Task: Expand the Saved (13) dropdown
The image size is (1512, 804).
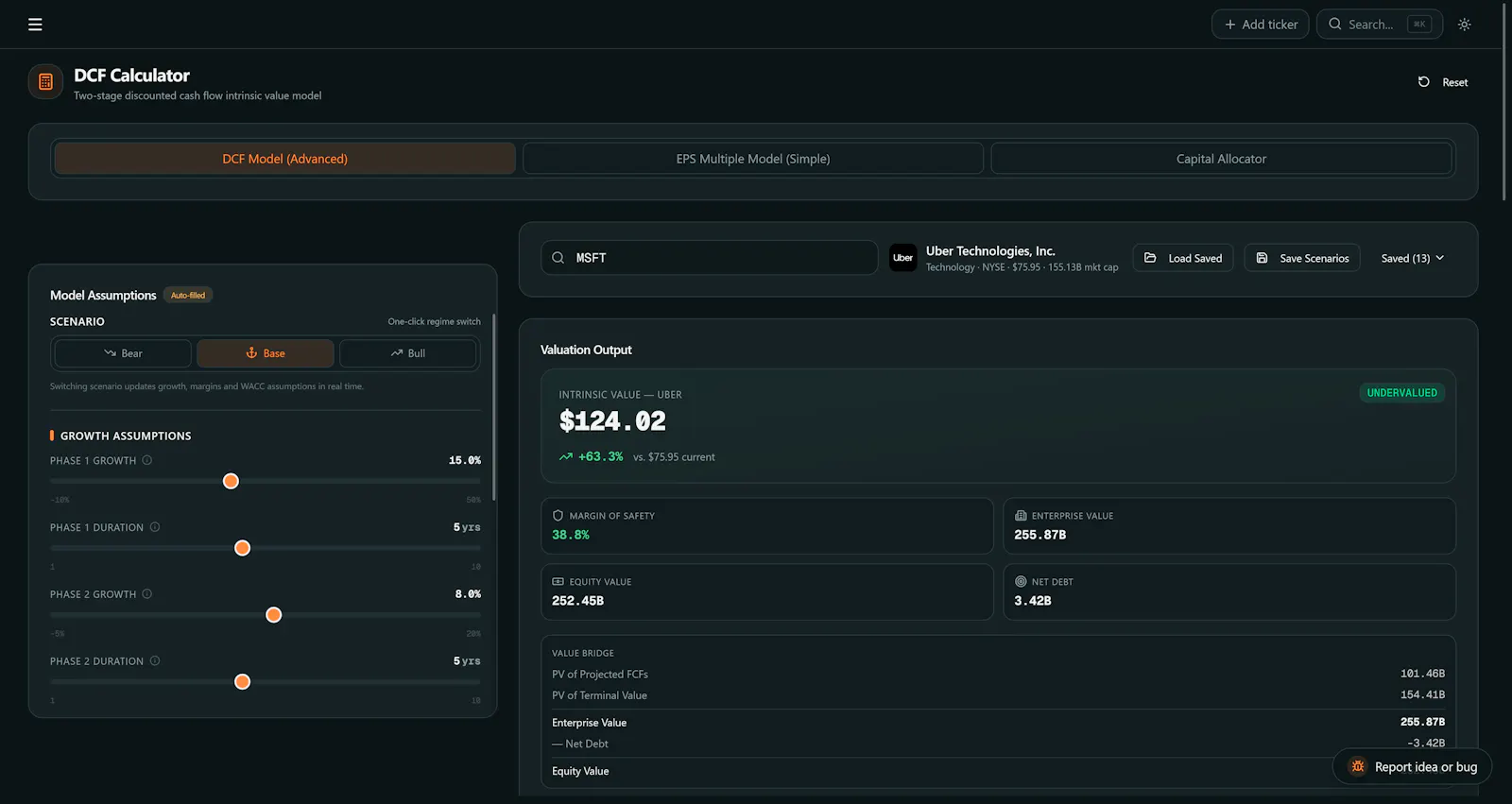Action: pyautogui.click(x=1413, y=258)
